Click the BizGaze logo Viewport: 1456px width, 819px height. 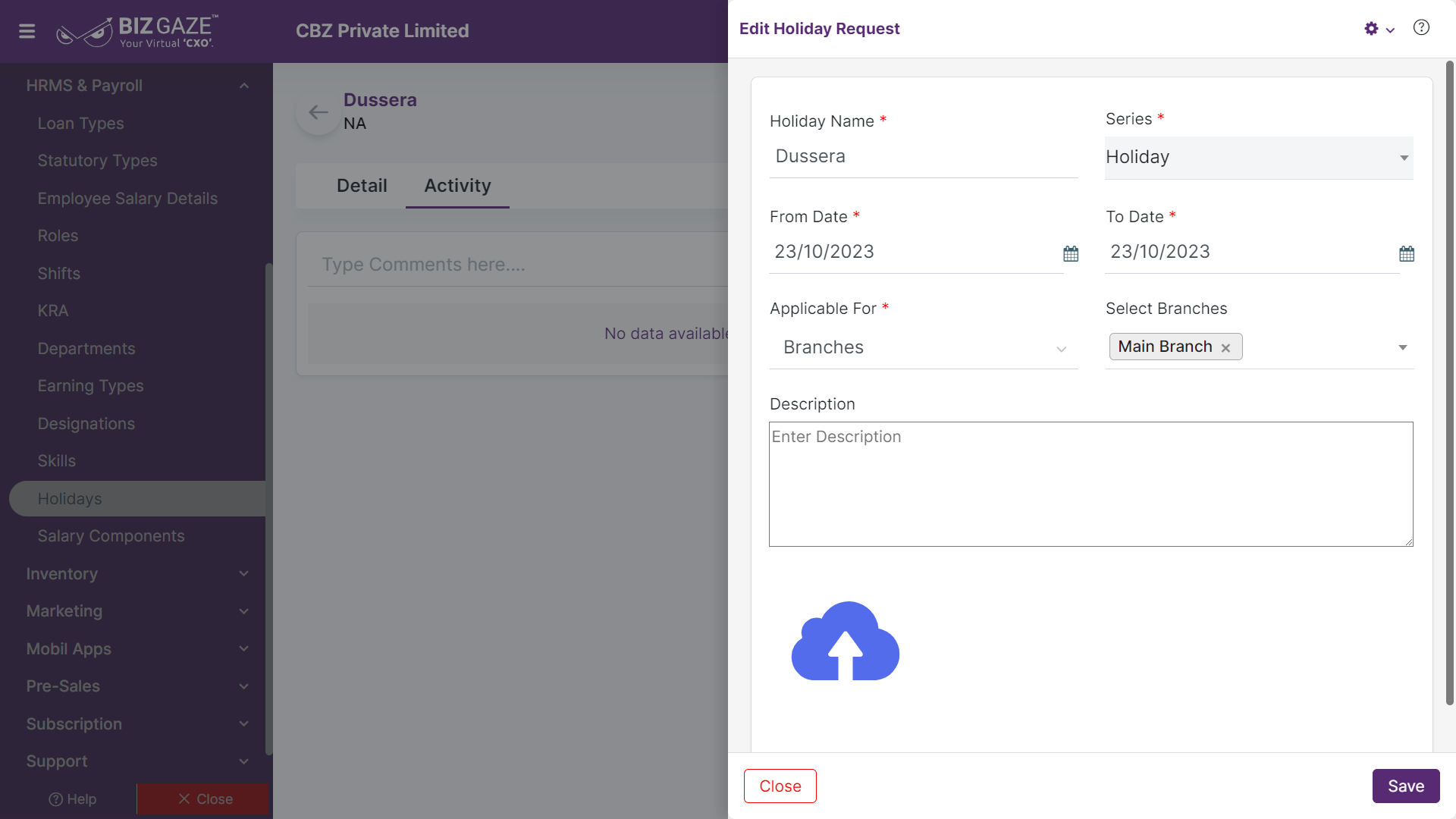[137, 31]
